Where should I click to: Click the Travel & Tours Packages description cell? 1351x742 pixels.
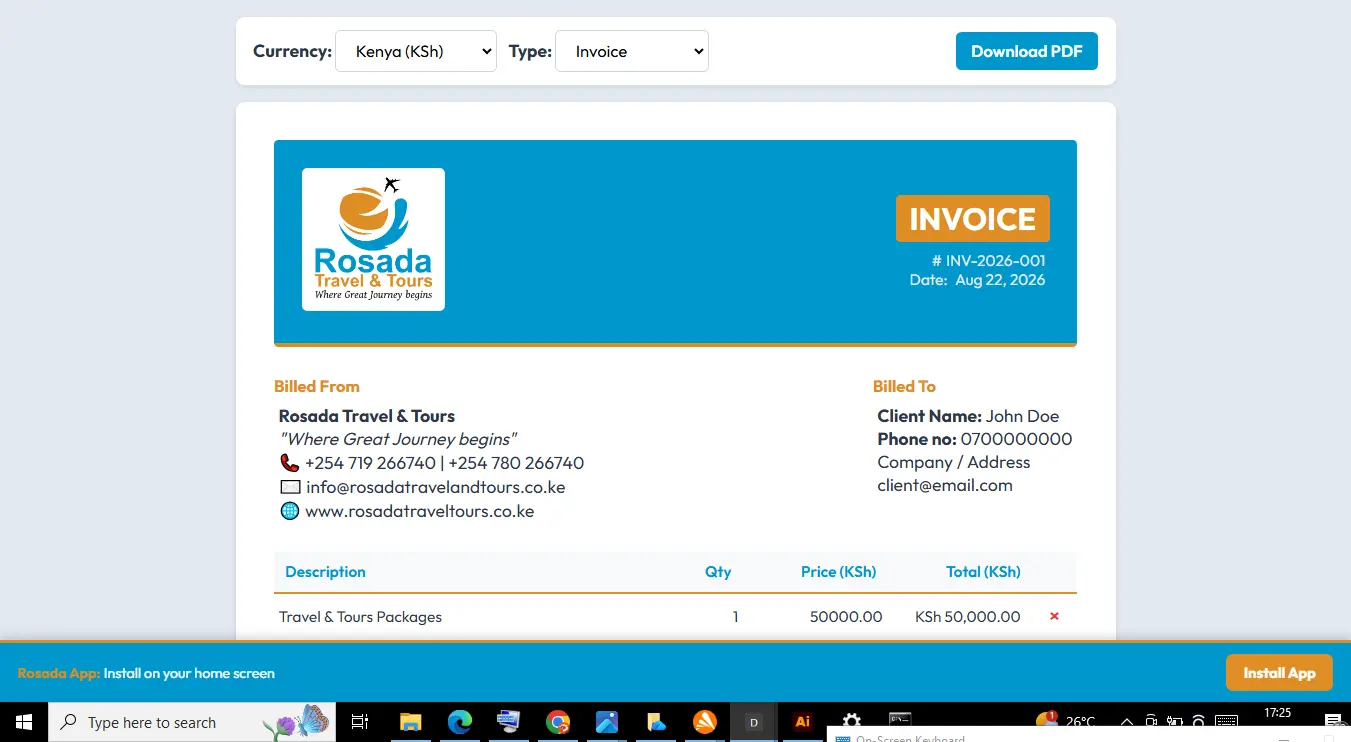click(360, 617)
